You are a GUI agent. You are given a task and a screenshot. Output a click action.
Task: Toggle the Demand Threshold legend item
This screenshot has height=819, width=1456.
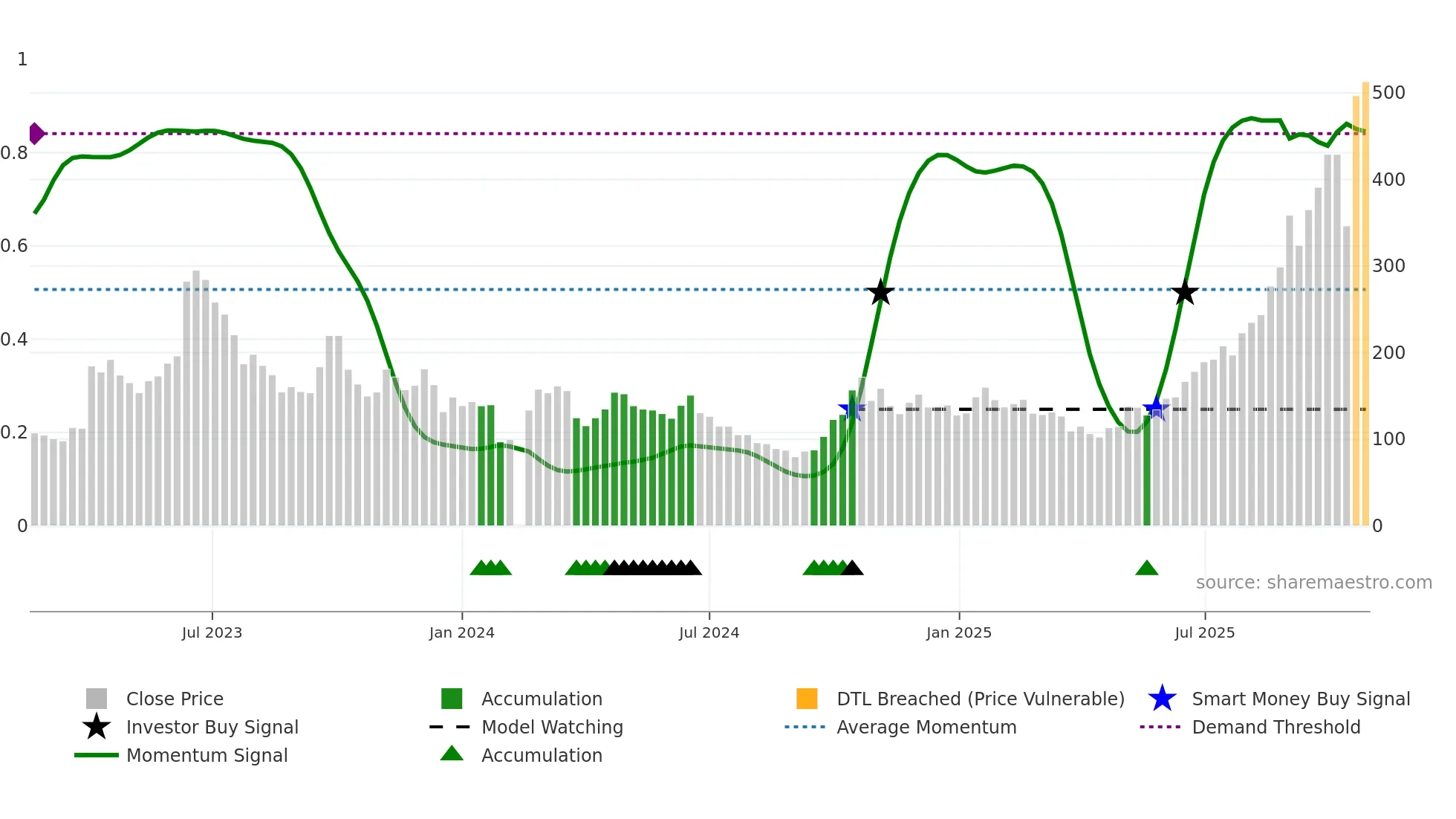pos(1275,727)
